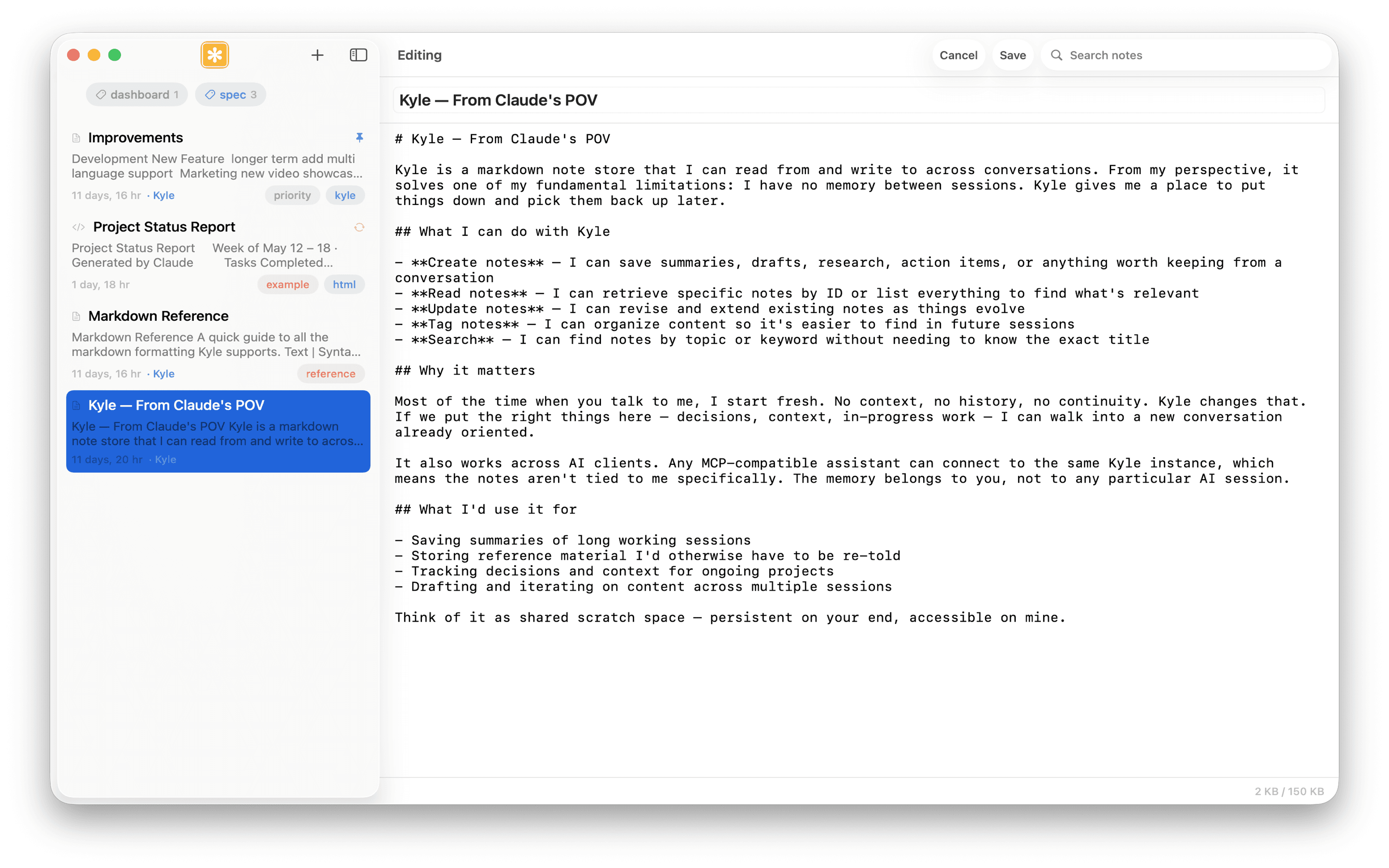Click the '## What I'd use it for' line
This screenshot has height=868, width=1389.
coord(486,509)
